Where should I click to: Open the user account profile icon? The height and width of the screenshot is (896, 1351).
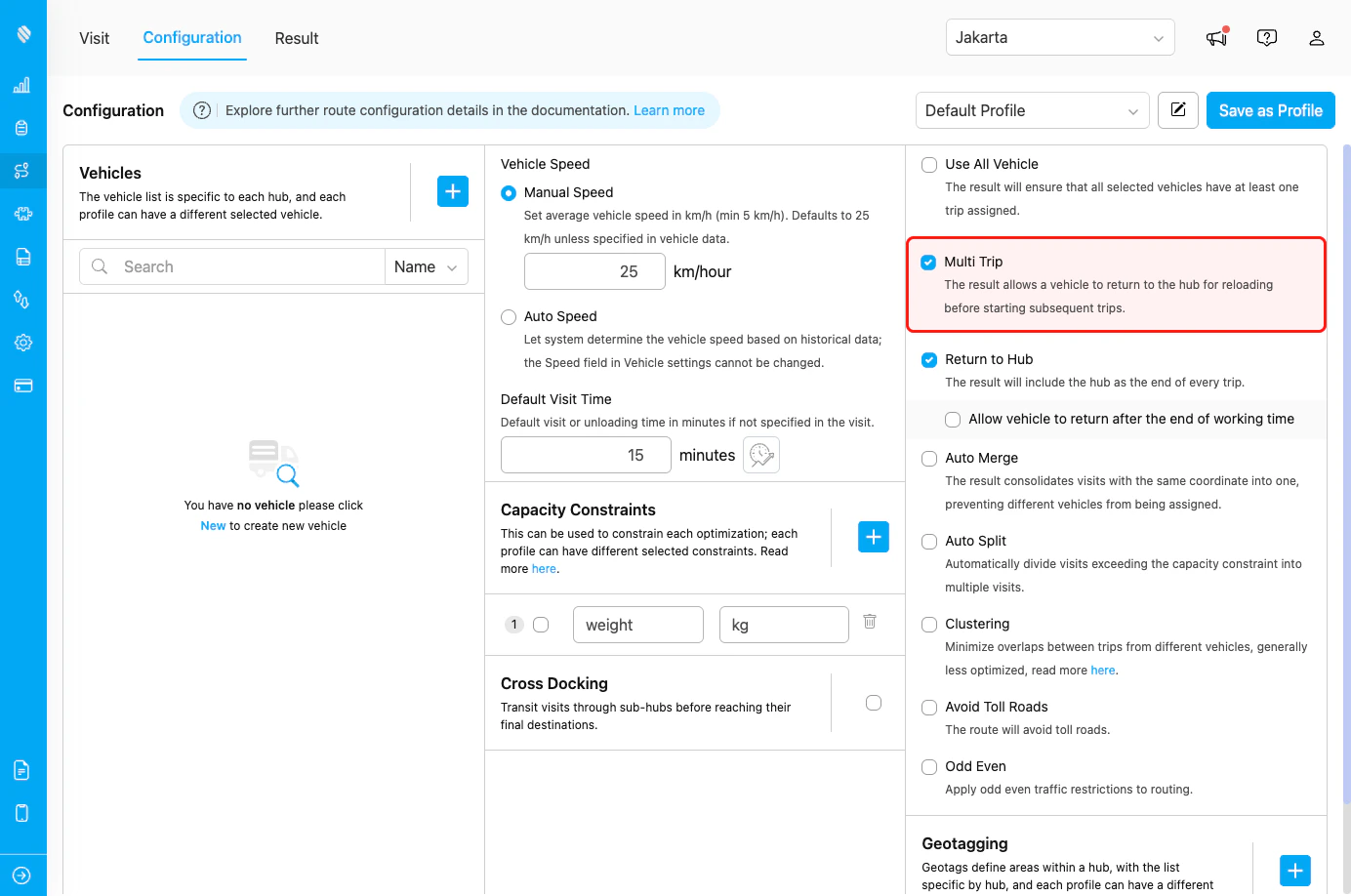(x=1317, y=38)
